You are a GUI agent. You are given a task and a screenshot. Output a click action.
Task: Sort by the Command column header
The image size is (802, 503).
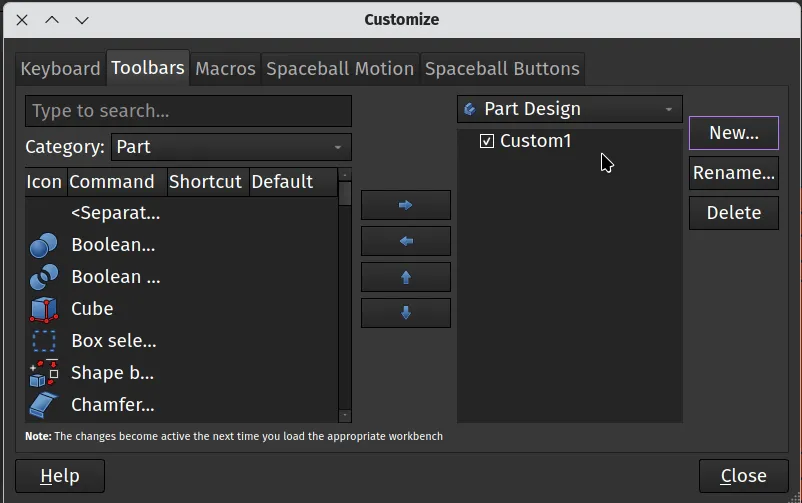[117, 182]
